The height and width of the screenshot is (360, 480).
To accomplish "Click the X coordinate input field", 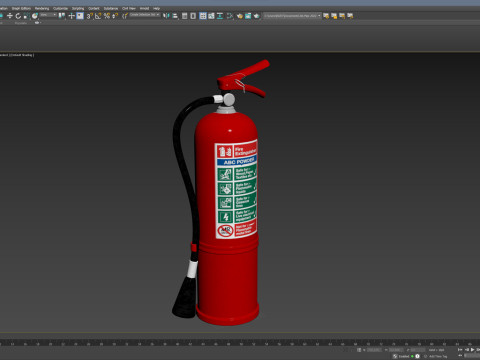I will tap(374, 350).
